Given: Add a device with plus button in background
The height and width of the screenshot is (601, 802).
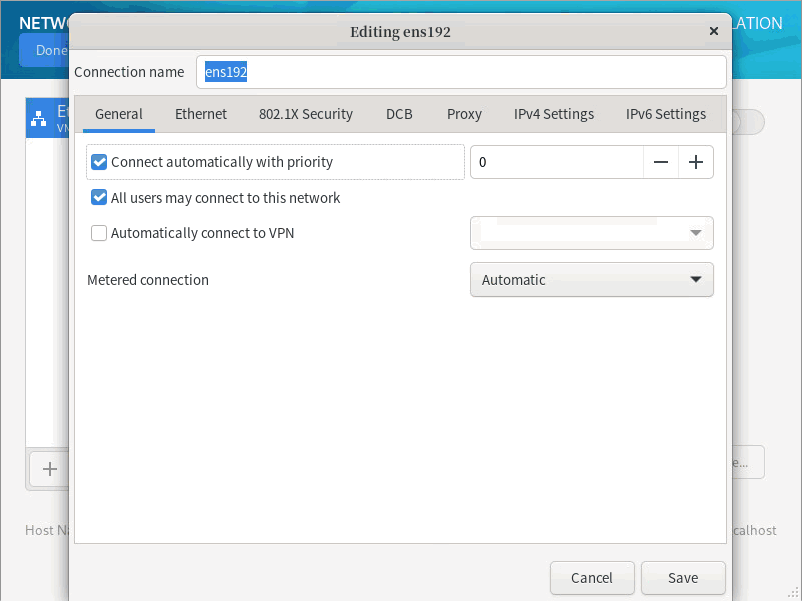Looking at the screenshot, I should pos(49,469).
